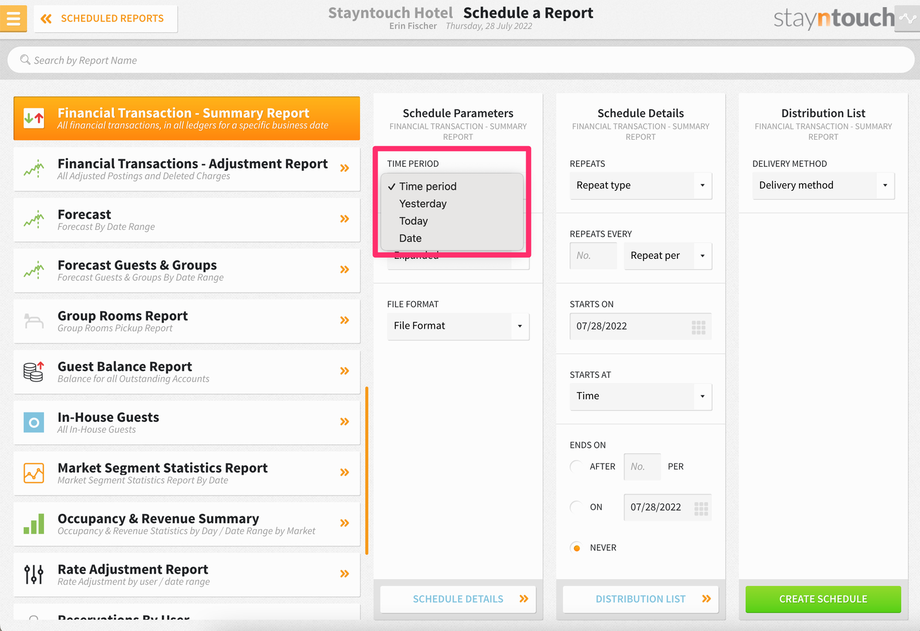Click the Starts On date field
This screenshot has height=631, width=920.
point(641,326)
